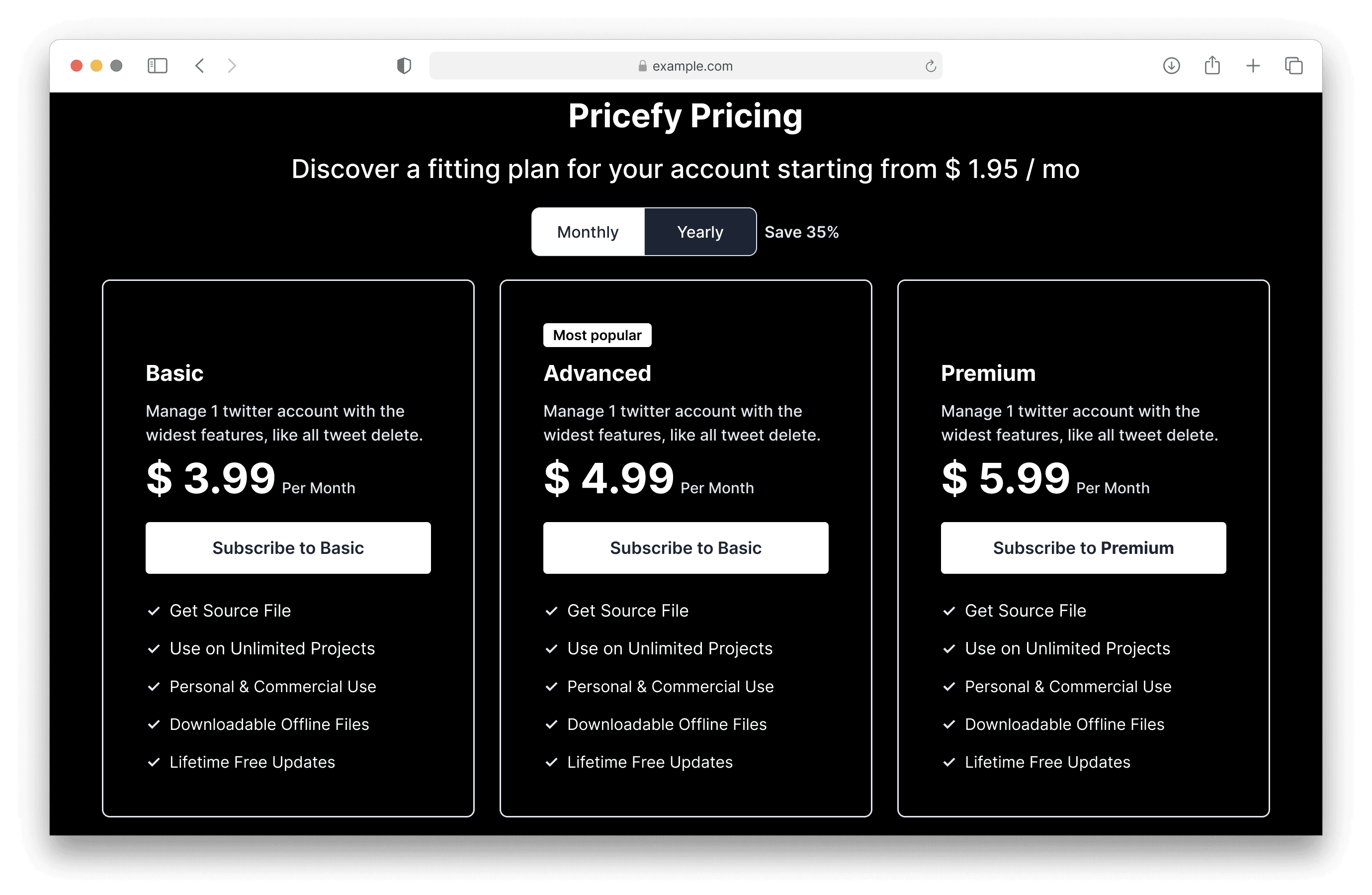Show the tab overview grid
1372x895 pixels.
[x=1293, y=66]
